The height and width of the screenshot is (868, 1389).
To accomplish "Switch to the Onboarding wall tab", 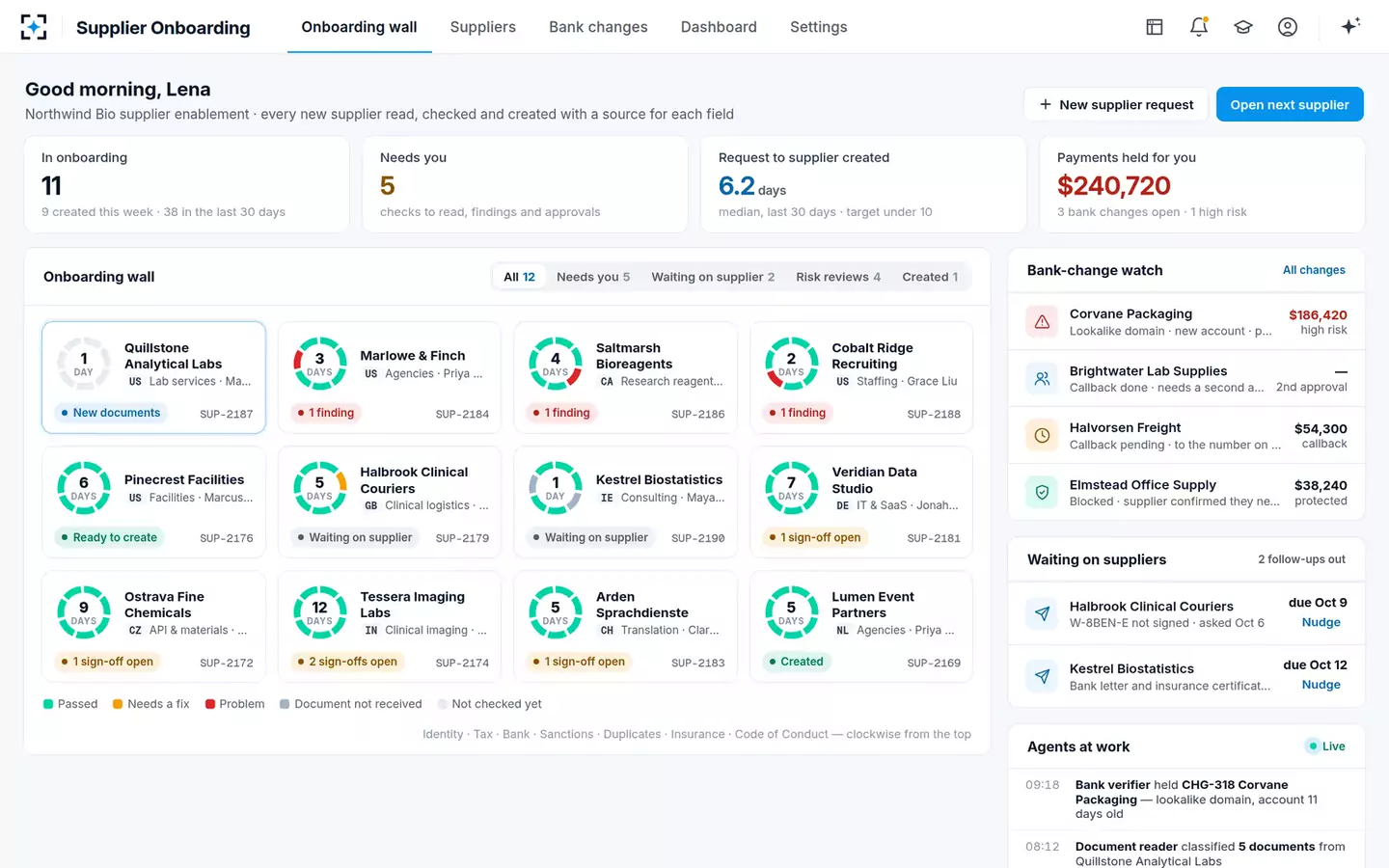I will point(359,27).
